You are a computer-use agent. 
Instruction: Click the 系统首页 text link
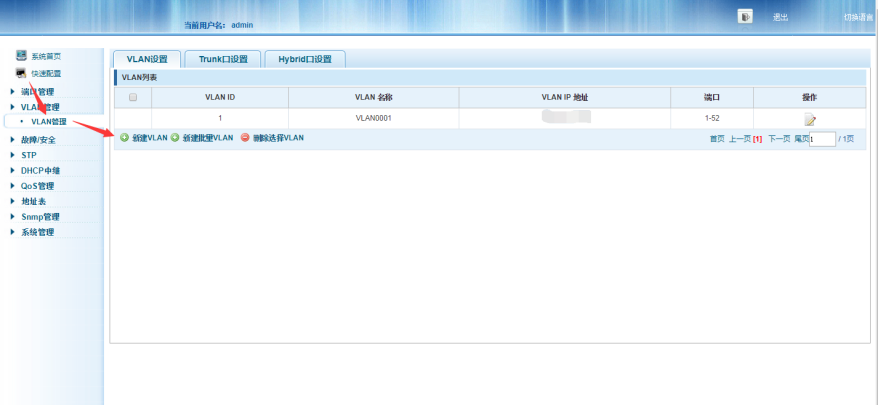pos(46,57)
